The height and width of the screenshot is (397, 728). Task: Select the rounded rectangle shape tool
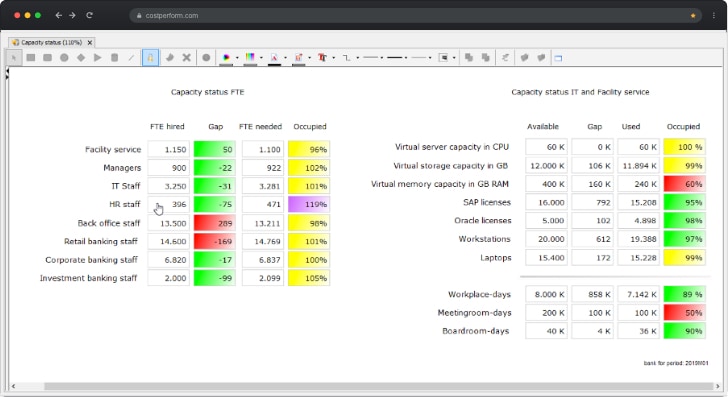(x=47, y=58)
